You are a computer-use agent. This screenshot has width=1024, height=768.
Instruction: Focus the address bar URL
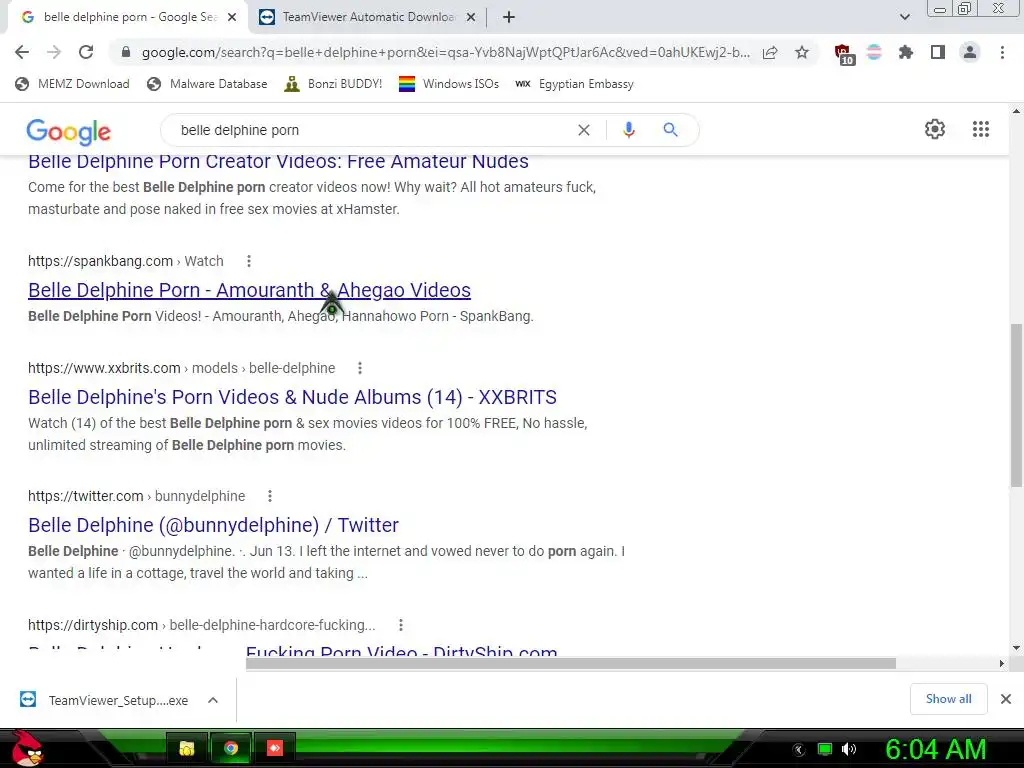pyautogui.click(x=445, y=52)
